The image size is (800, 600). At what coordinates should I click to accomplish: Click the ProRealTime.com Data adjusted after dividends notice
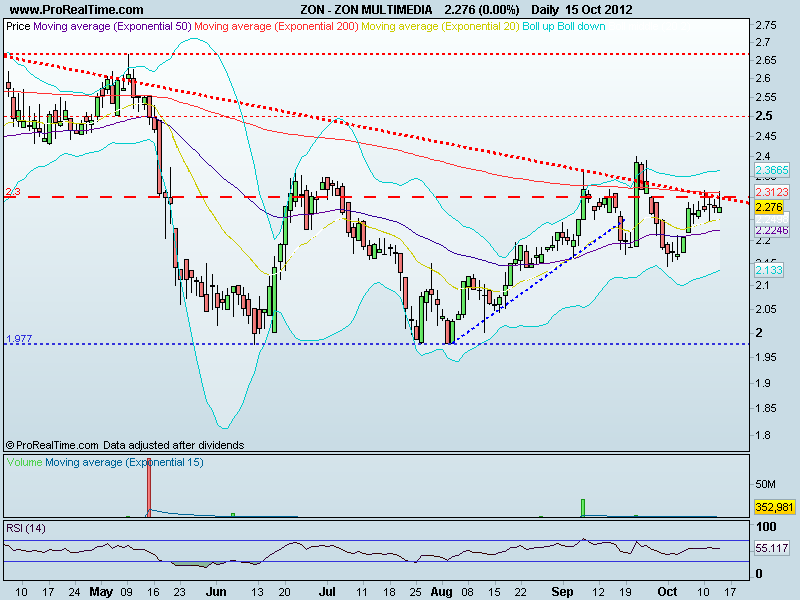pyautogui.click(x=125, y=445)
